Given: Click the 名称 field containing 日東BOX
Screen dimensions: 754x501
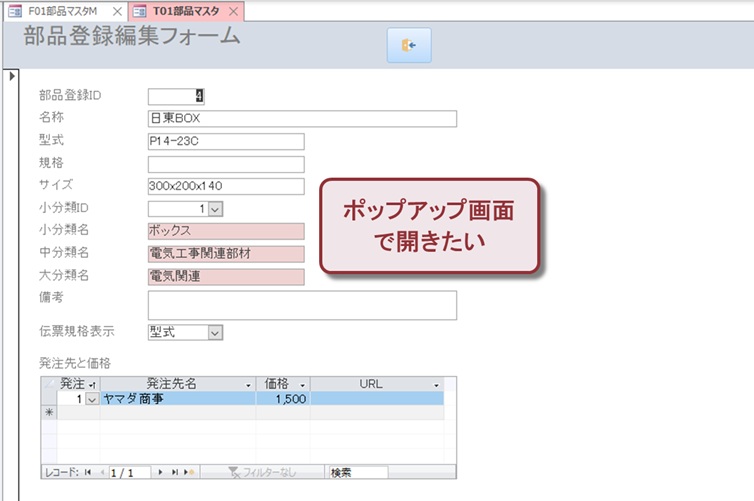Looking at the screenshot, I should coord(301,119).
